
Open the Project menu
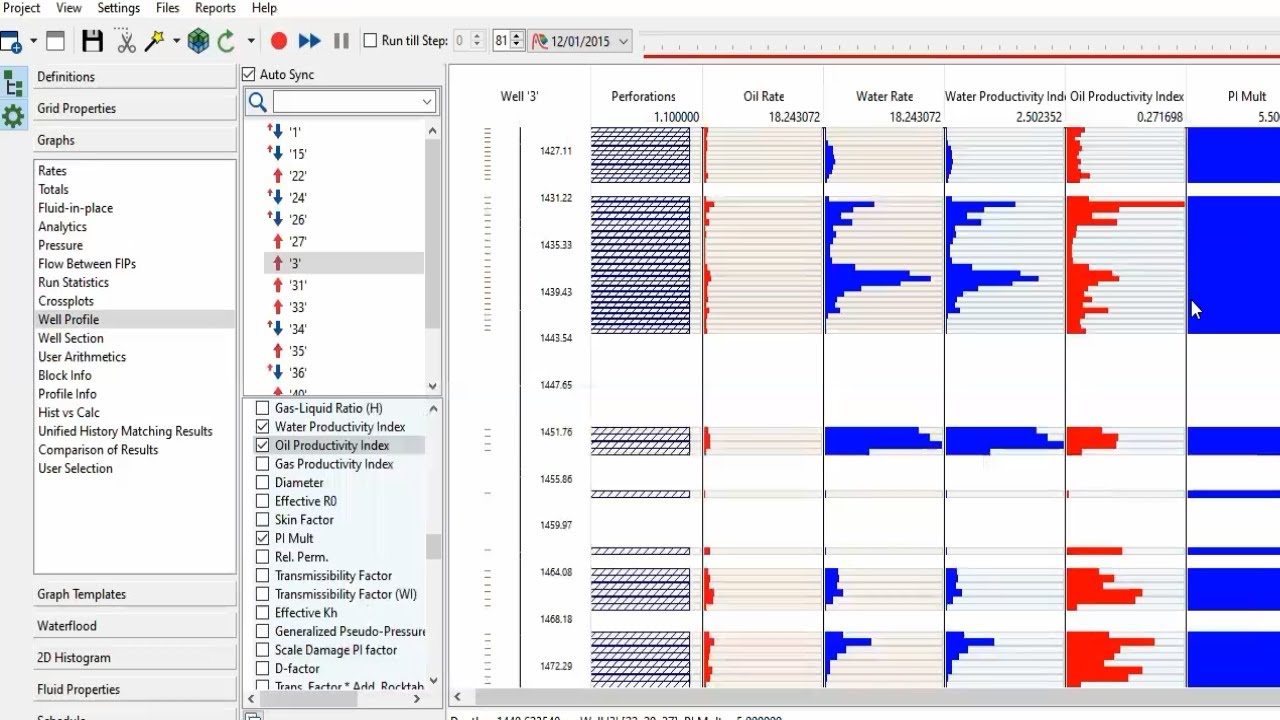22,8
